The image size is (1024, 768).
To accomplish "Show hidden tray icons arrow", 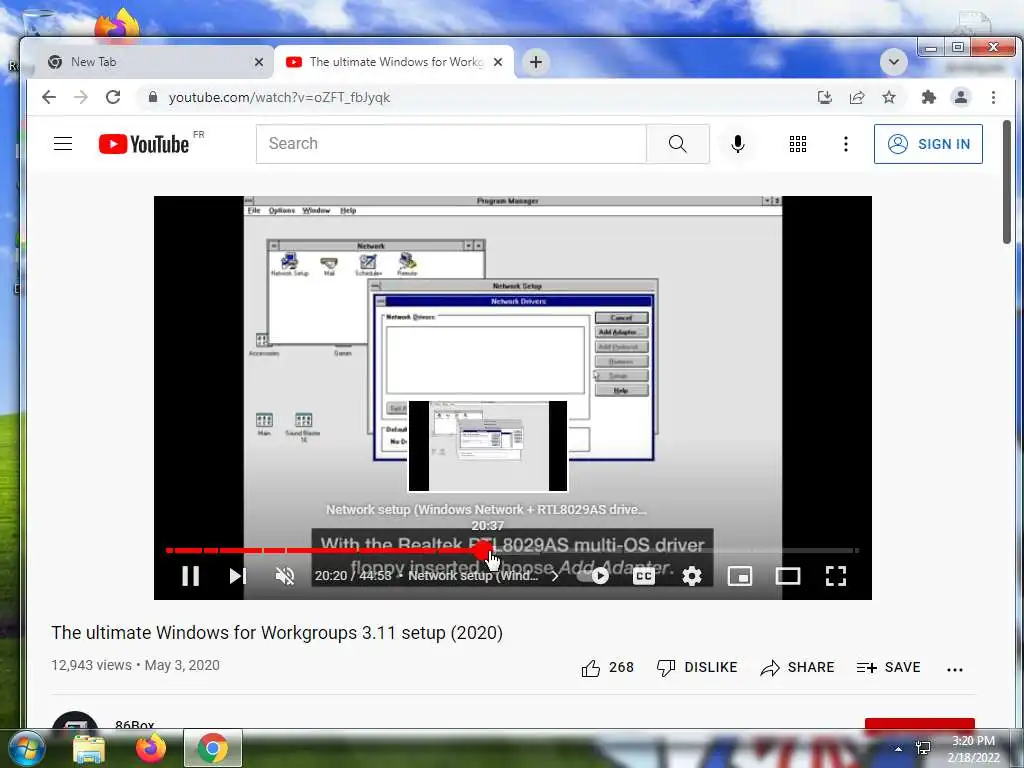I will pyautogui.click(x=899, y=749).
